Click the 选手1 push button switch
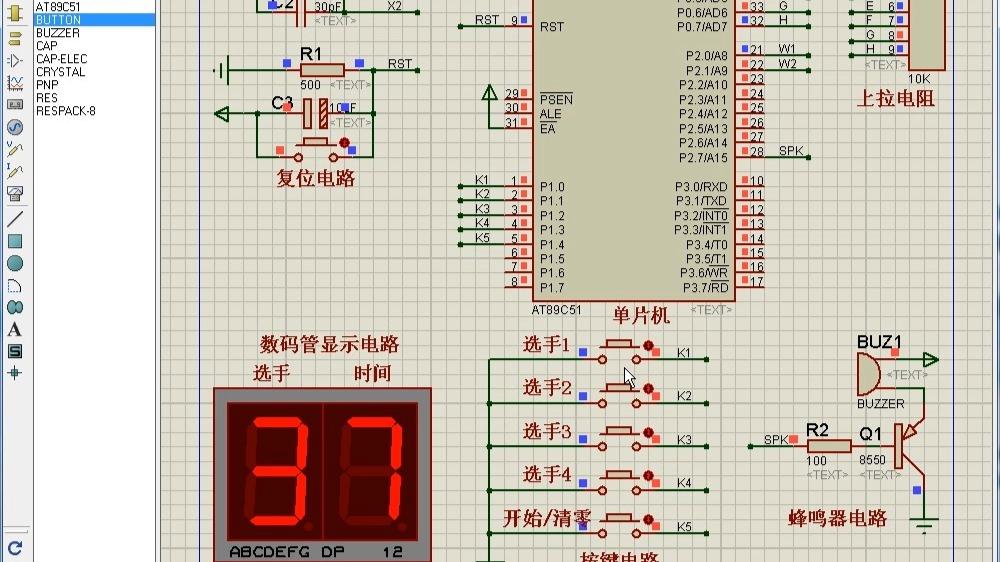 [619, 351]
